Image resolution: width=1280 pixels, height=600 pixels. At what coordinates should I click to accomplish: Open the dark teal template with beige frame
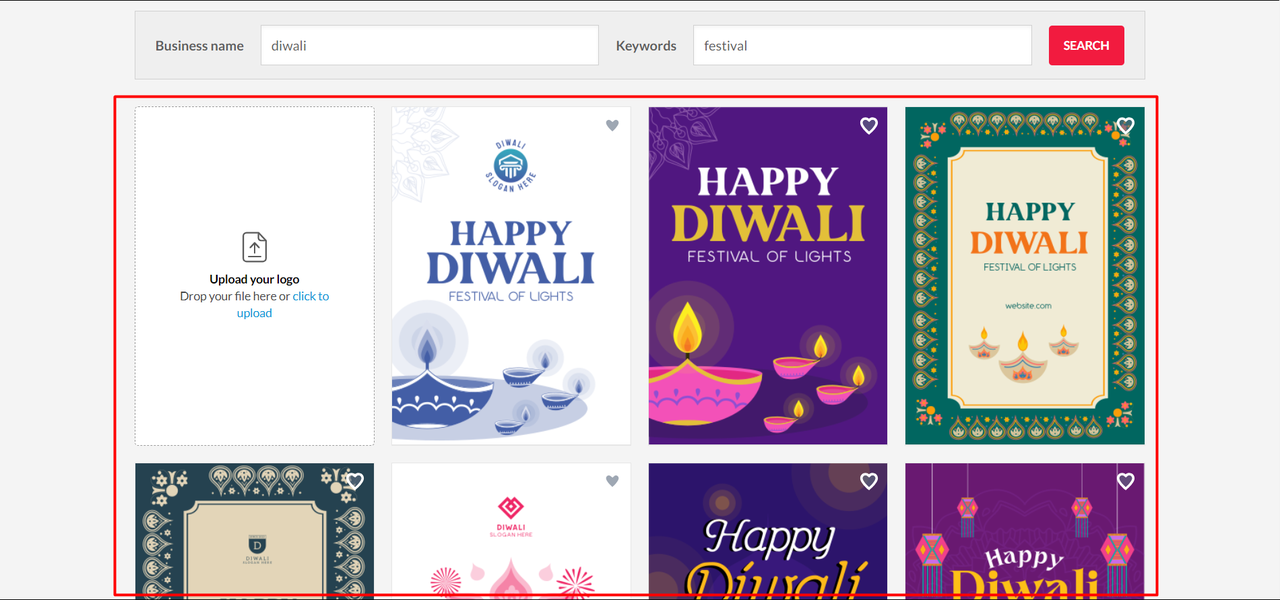point(255,532)
